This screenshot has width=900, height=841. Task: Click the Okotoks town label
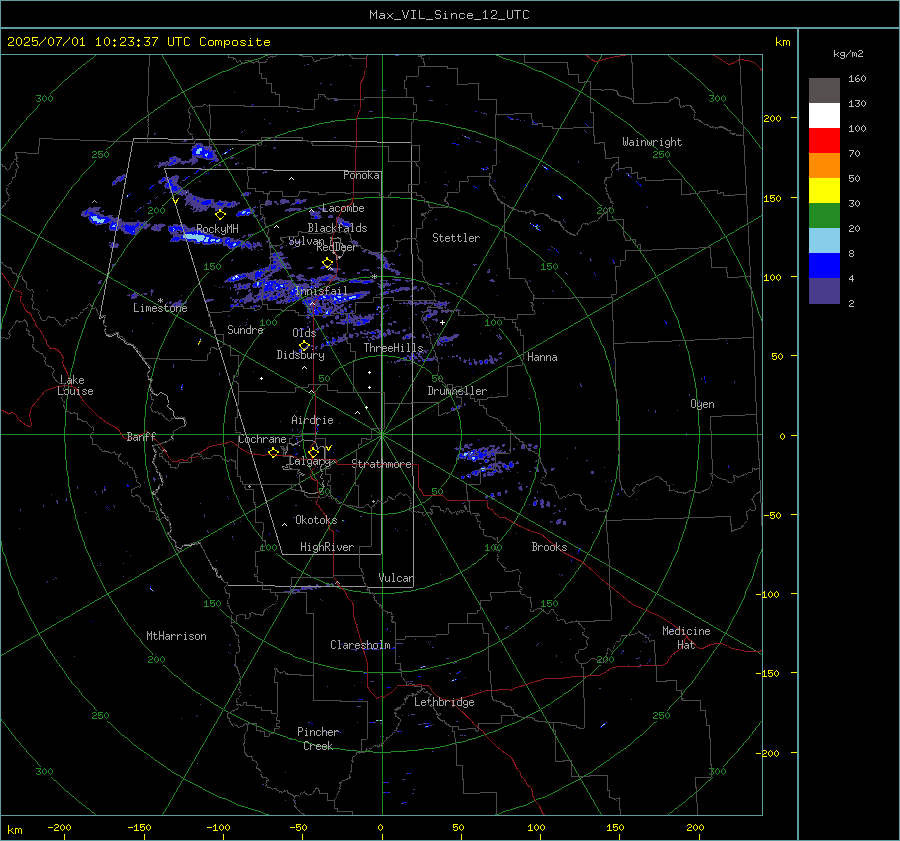point(316,520)
